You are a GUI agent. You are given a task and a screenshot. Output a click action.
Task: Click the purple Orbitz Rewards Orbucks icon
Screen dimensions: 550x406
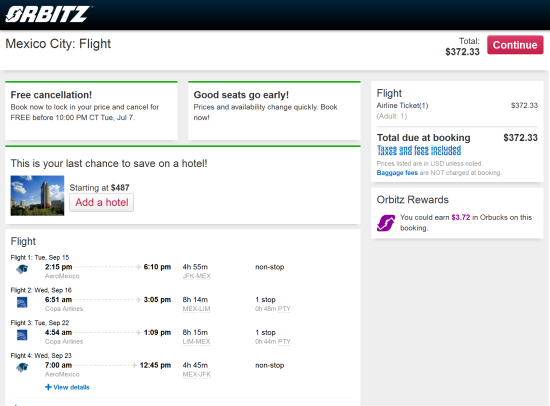386,223
